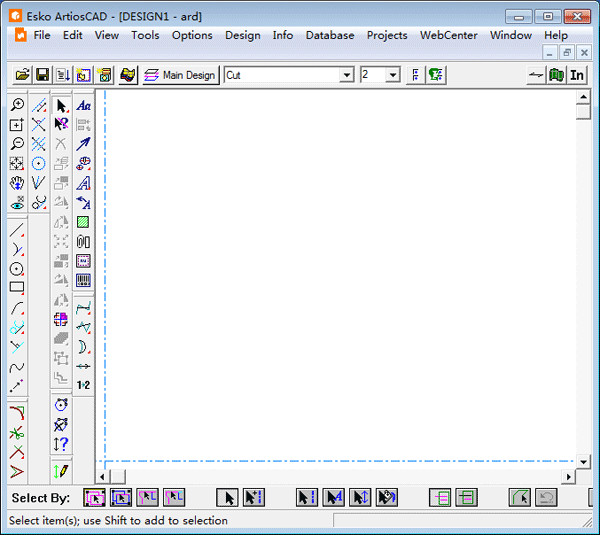
Task: Click the Open file folder icon
Action: [x=22, y=75]
